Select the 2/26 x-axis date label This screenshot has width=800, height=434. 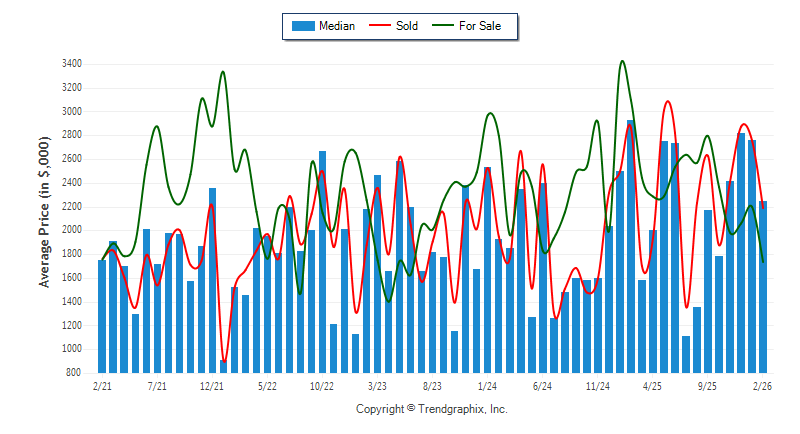[762, 385]
